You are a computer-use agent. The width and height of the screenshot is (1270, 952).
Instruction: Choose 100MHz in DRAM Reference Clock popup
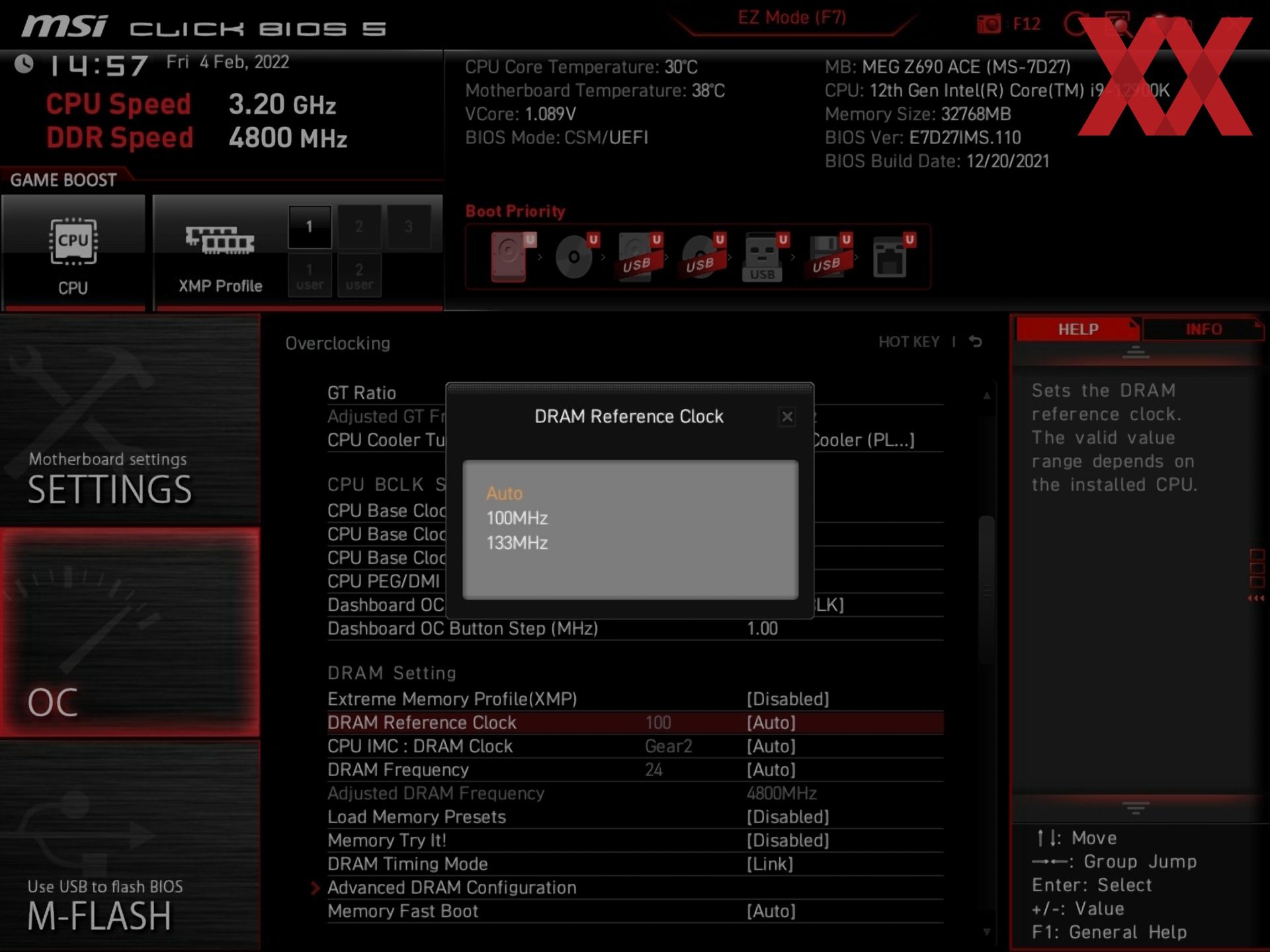point(517,518)
